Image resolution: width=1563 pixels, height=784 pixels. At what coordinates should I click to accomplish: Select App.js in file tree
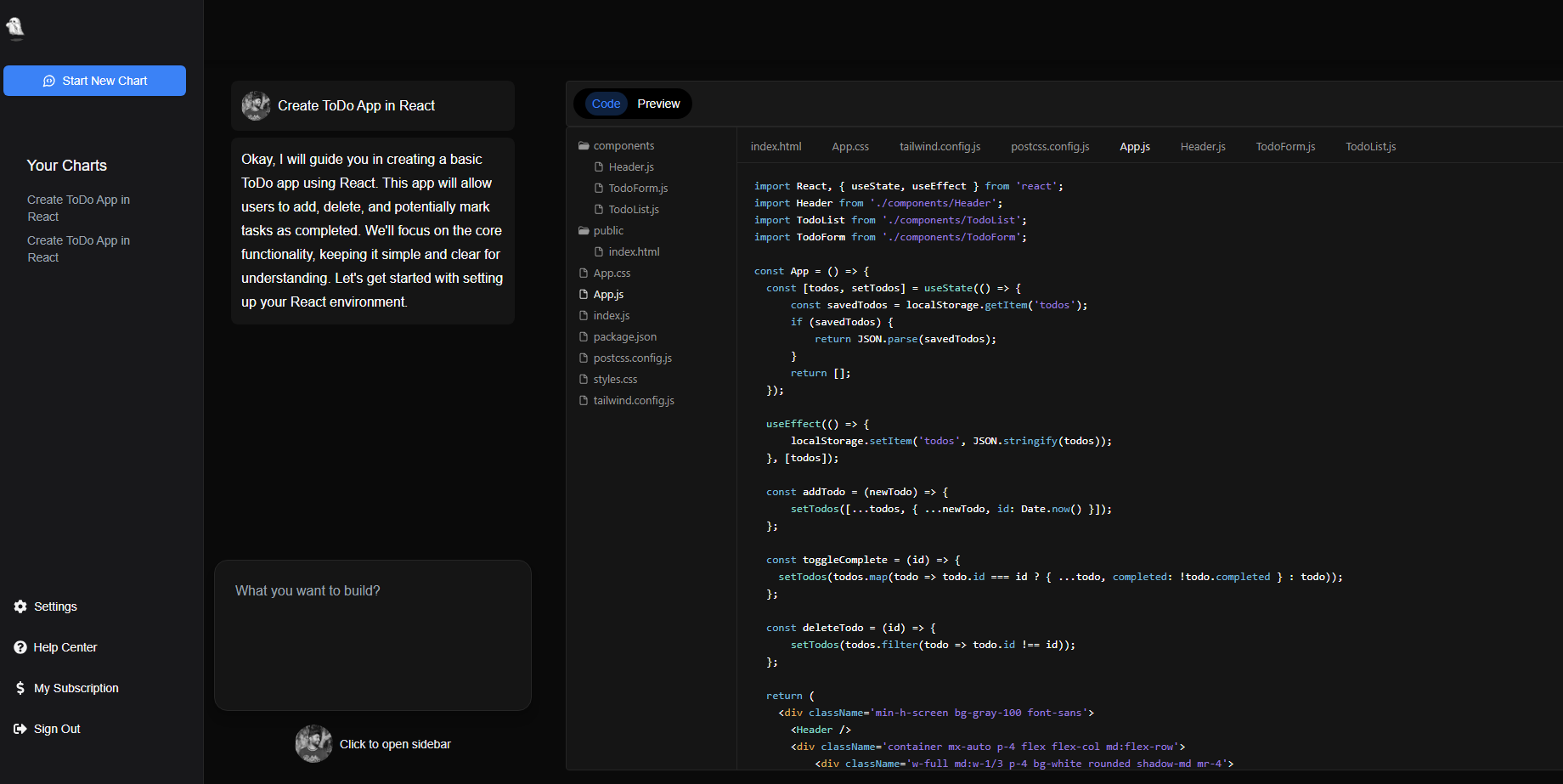pyautogui.click(x=608, y=295)
